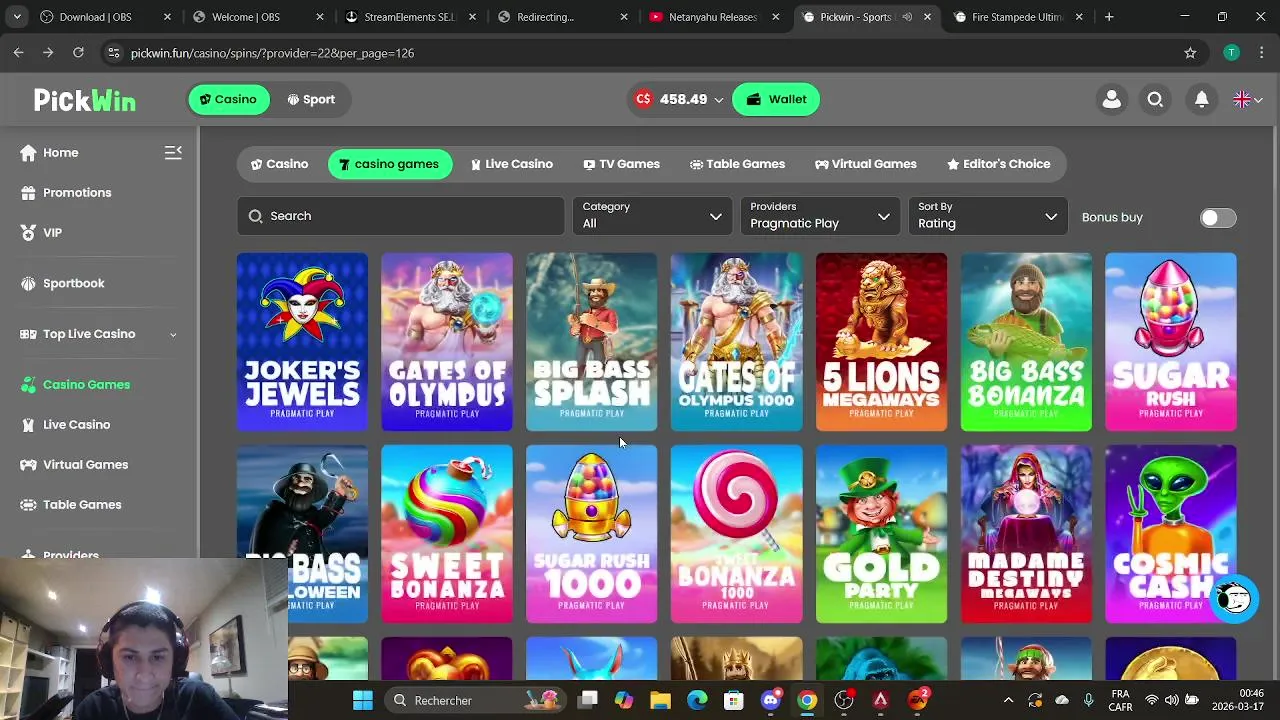The width and height of the screenshot is (1280, 720).
Task: Open Table Games in the sidebar
Action: (70, 505)
